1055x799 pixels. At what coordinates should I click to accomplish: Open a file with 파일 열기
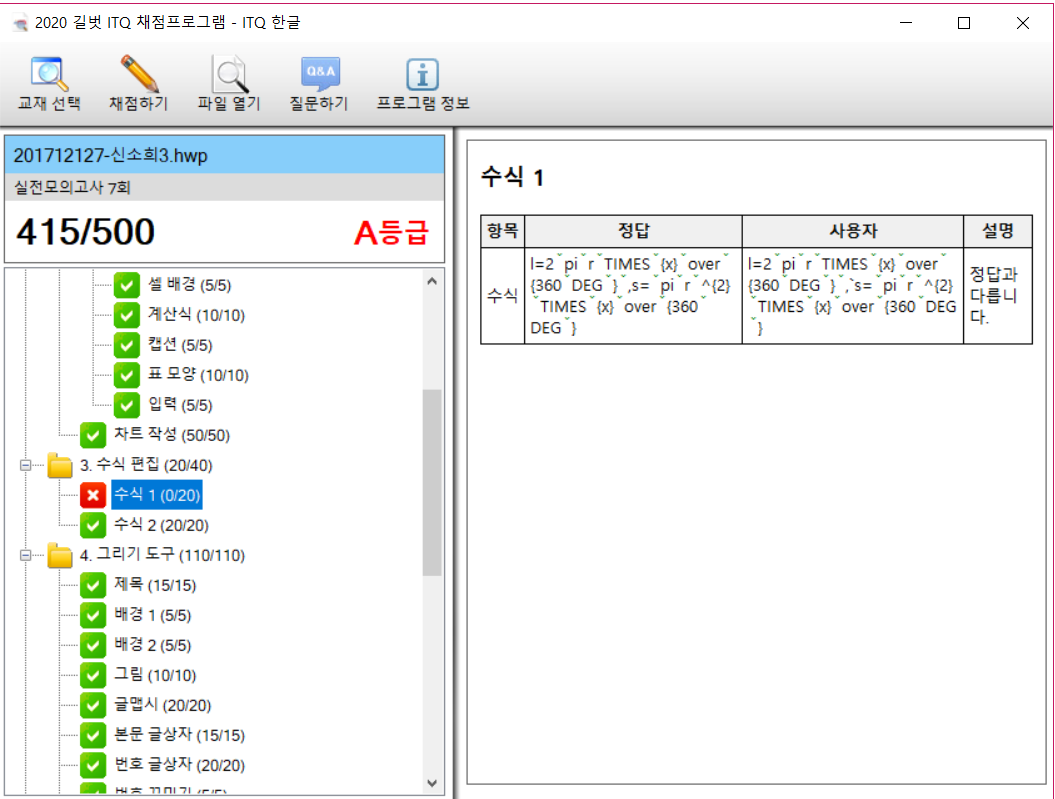click(x=228, y=75)
